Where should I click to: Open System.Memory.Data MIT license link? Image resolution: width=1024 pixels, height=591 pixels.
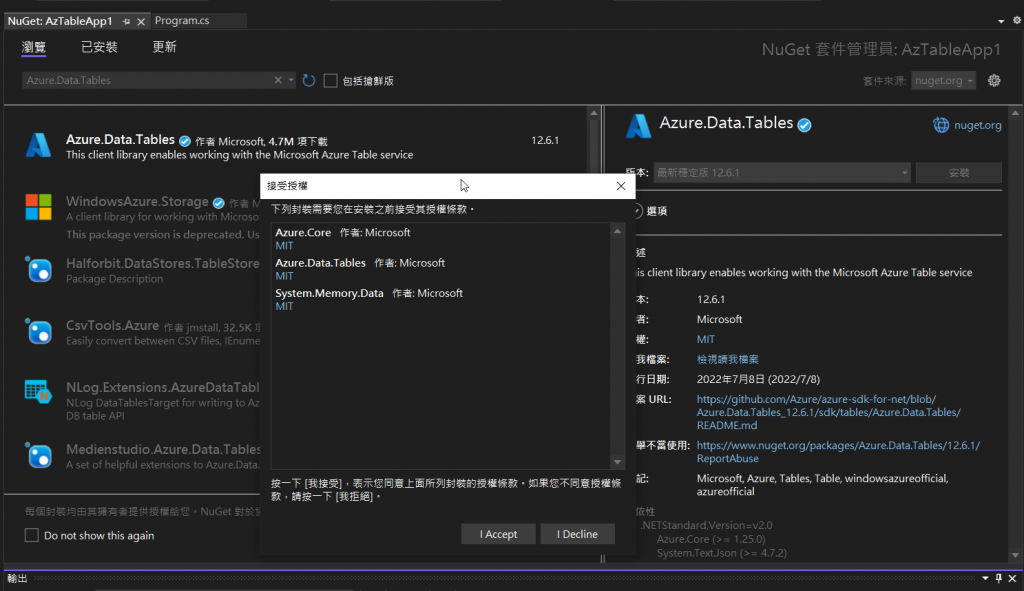click(284, 306)
